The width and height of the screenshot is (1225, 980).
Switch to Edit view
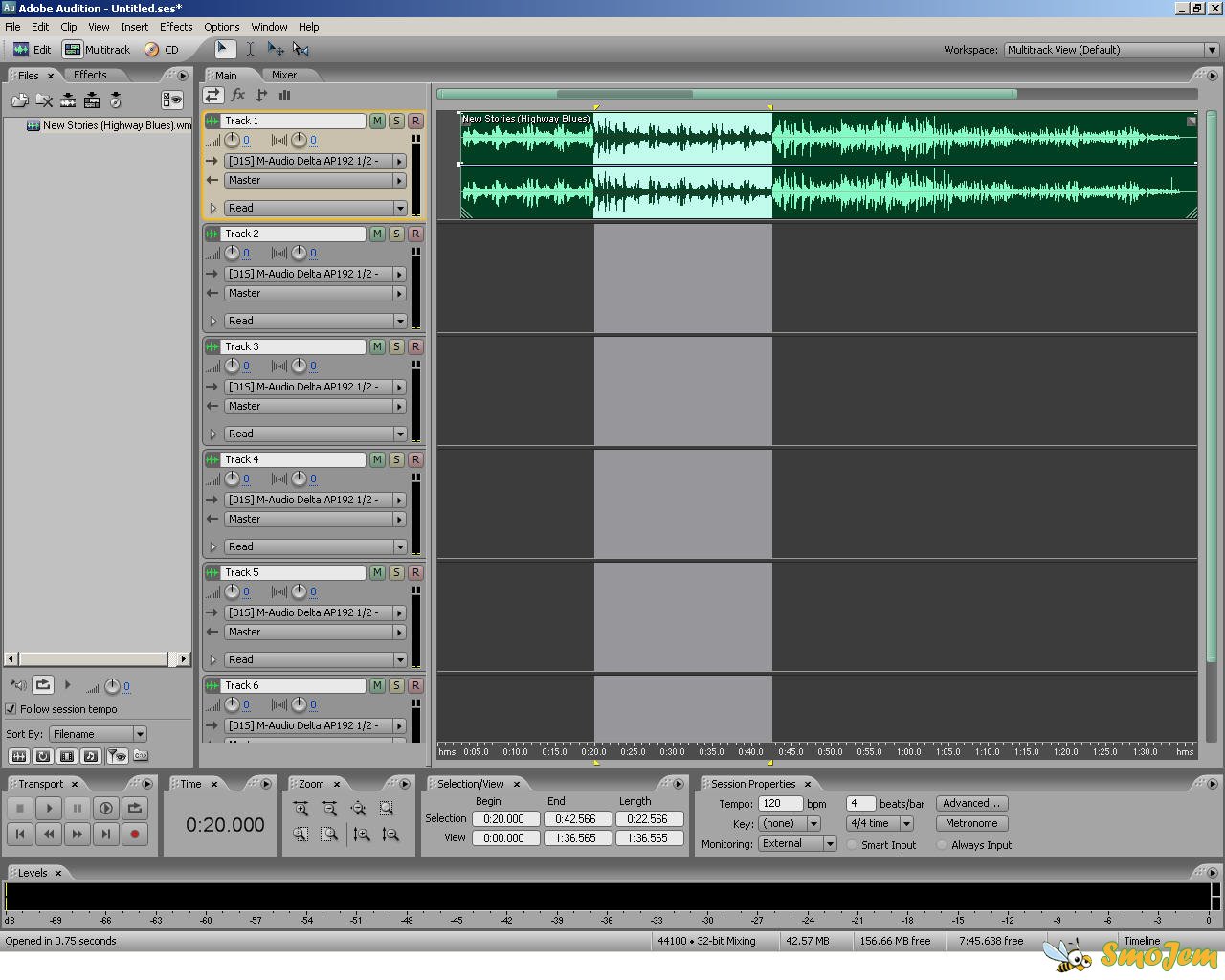(32, 50)
